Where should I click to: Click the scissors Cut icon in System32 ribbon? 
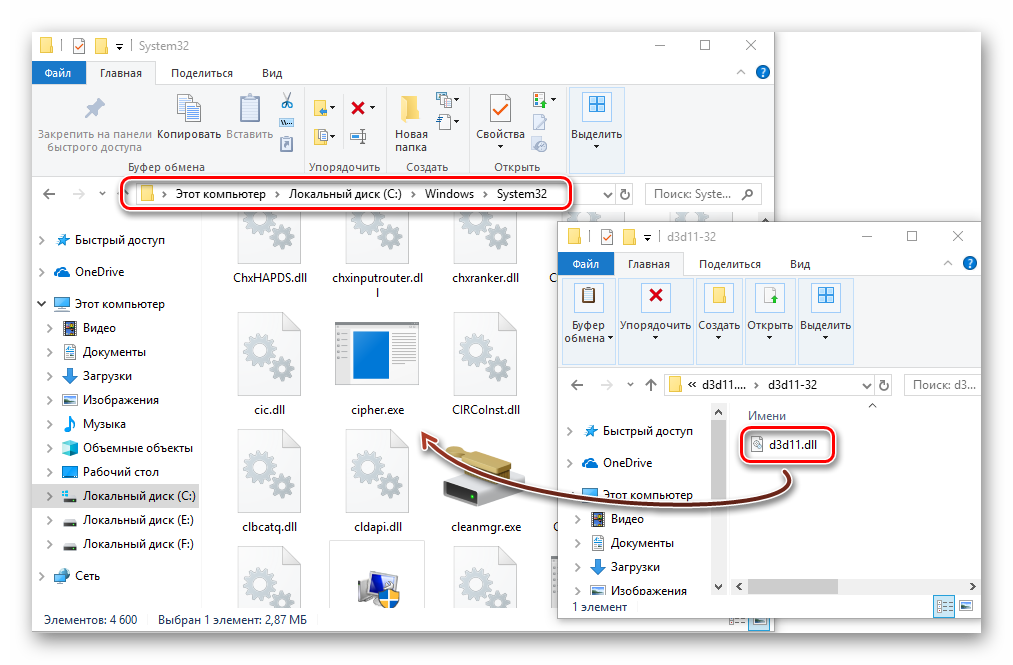click(x=286, y=101)
